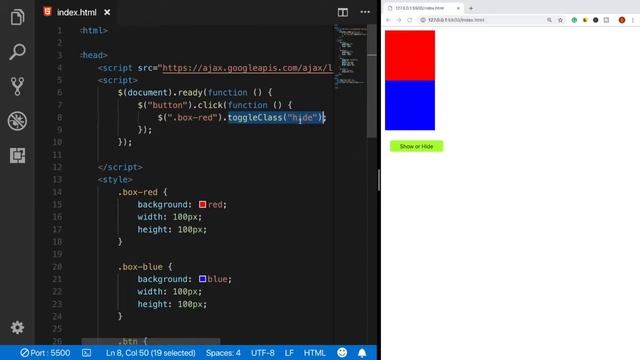Image resolution: width=640 pixels, height=360 pixels.
Task: Open the Debug view with bug icon
Action: (x=17, y=121)
